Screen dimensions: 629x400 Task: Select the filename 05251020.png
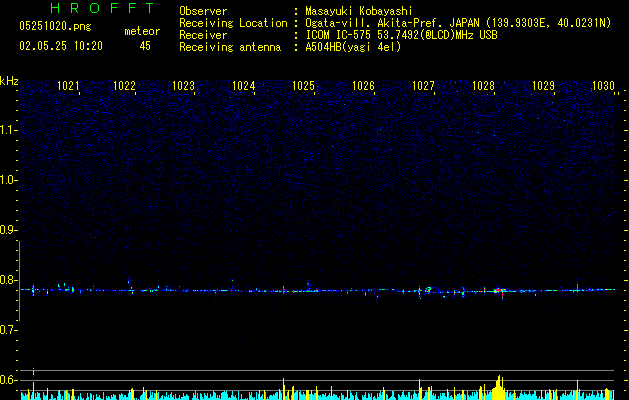pyautogui.click(x=55, y=26)
